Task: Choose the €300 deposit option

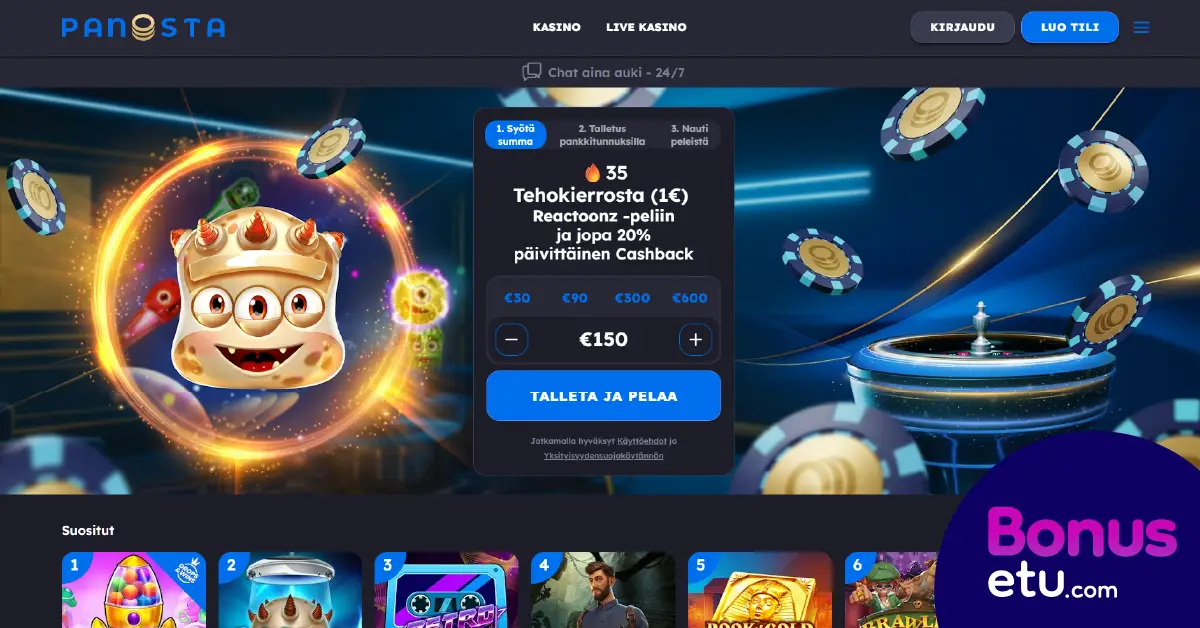Action: [x=632, y=298]
